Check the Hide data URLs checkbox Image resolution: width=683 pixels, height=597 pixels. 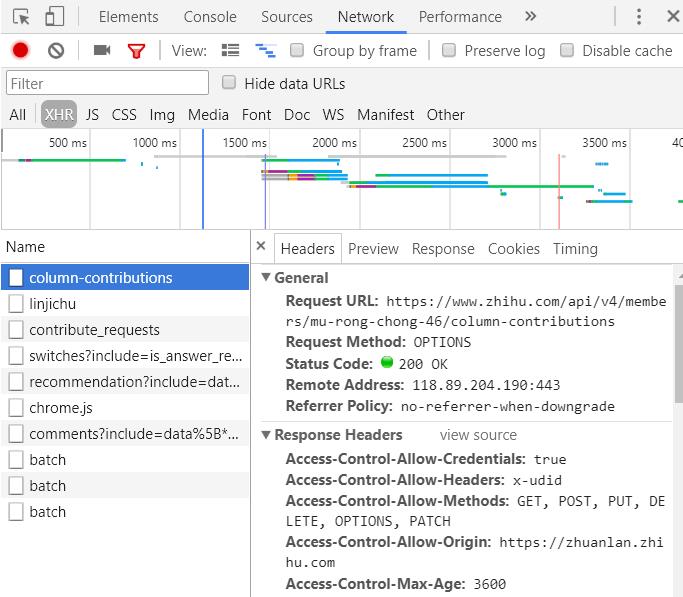pyautogui.click(x=229, y=82)
